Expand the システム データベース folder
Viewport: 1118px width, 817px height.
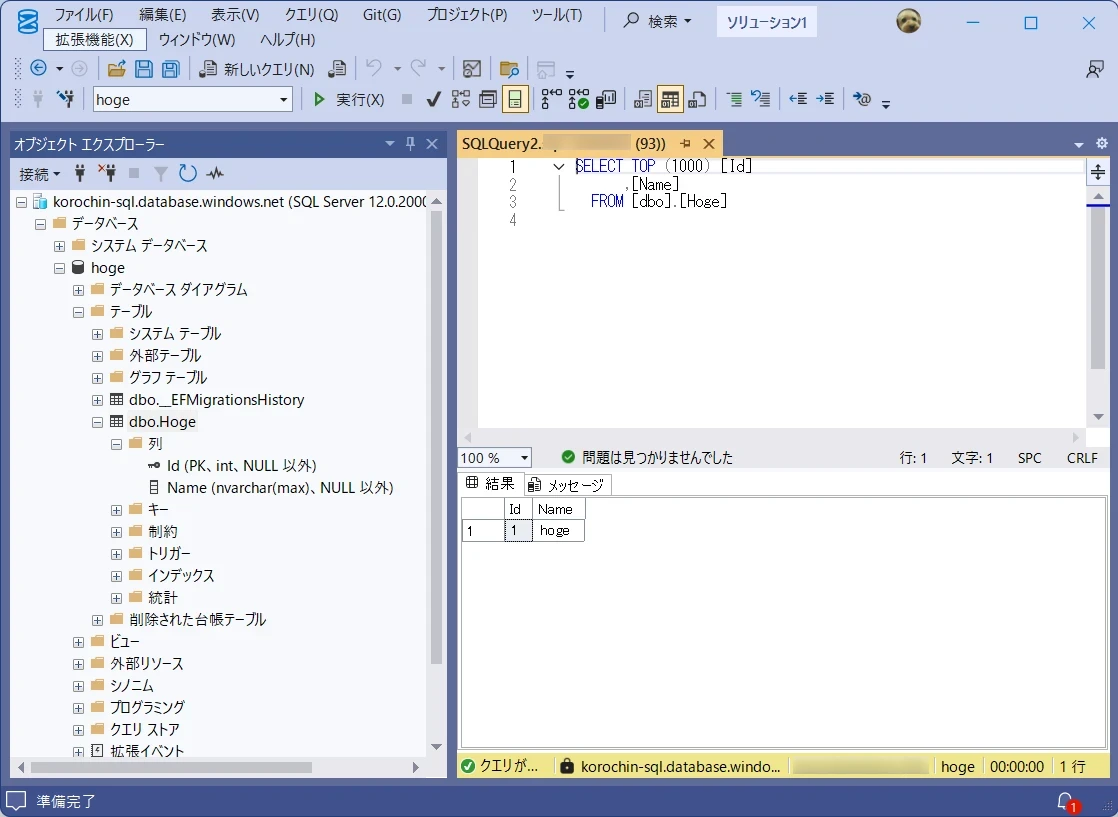(x=60, y=246)
